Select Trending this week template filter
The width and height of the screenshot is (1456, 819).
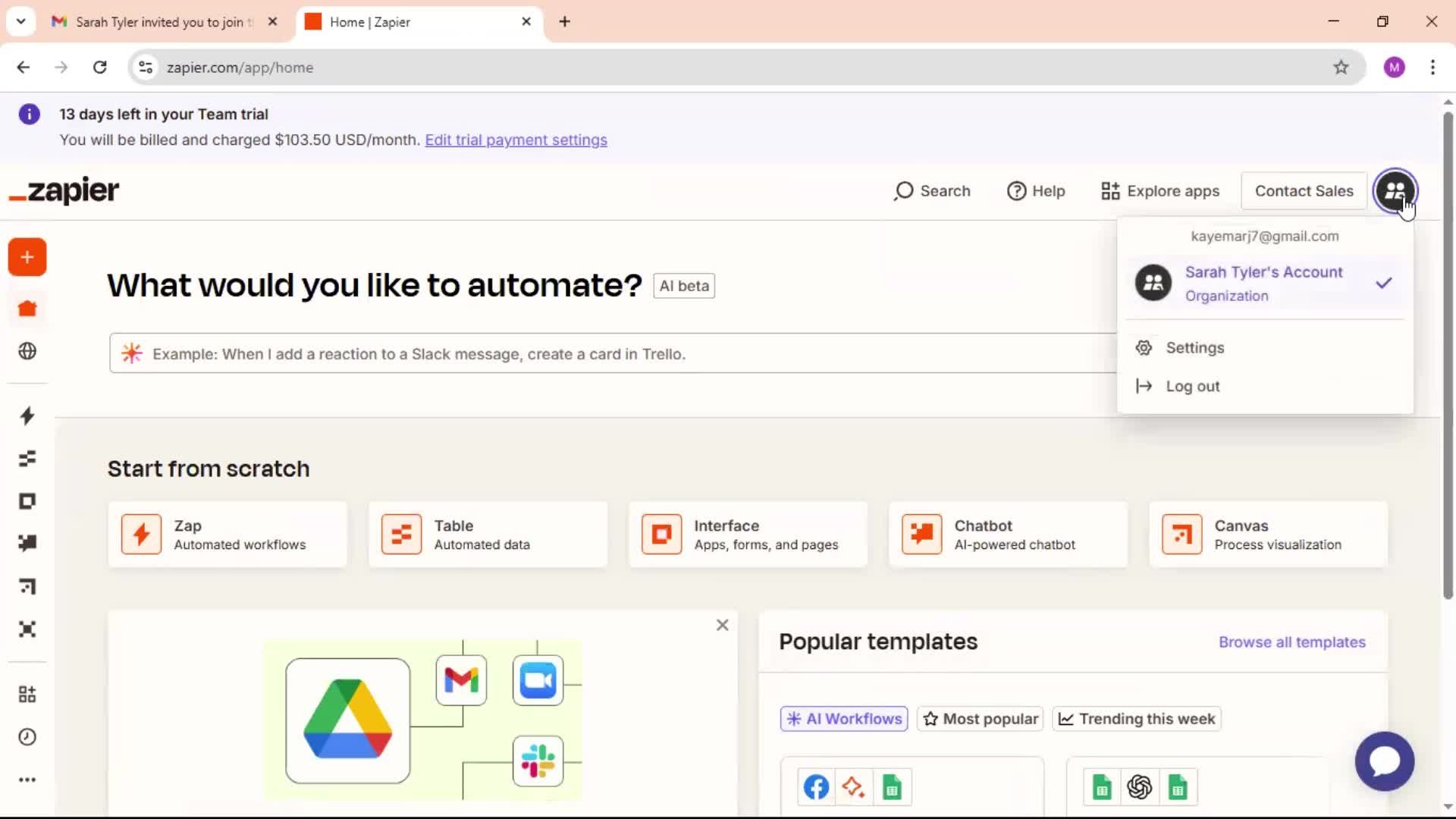click(x=1137, y=719)
